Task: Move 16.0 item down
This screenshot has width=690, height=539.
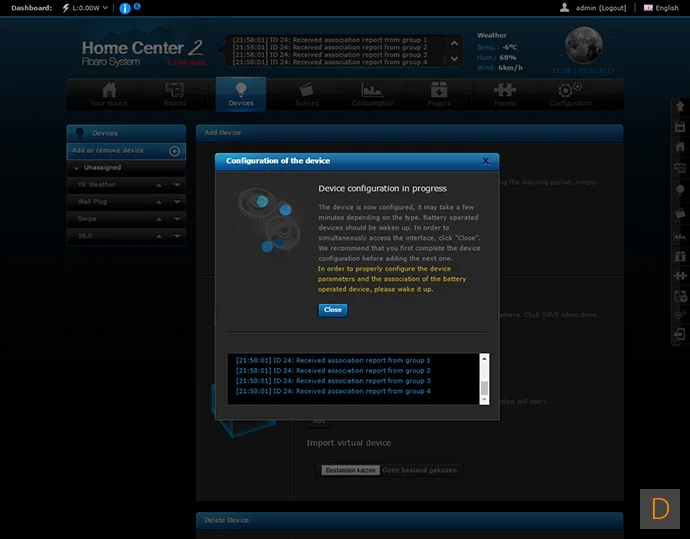Action: 177,237
